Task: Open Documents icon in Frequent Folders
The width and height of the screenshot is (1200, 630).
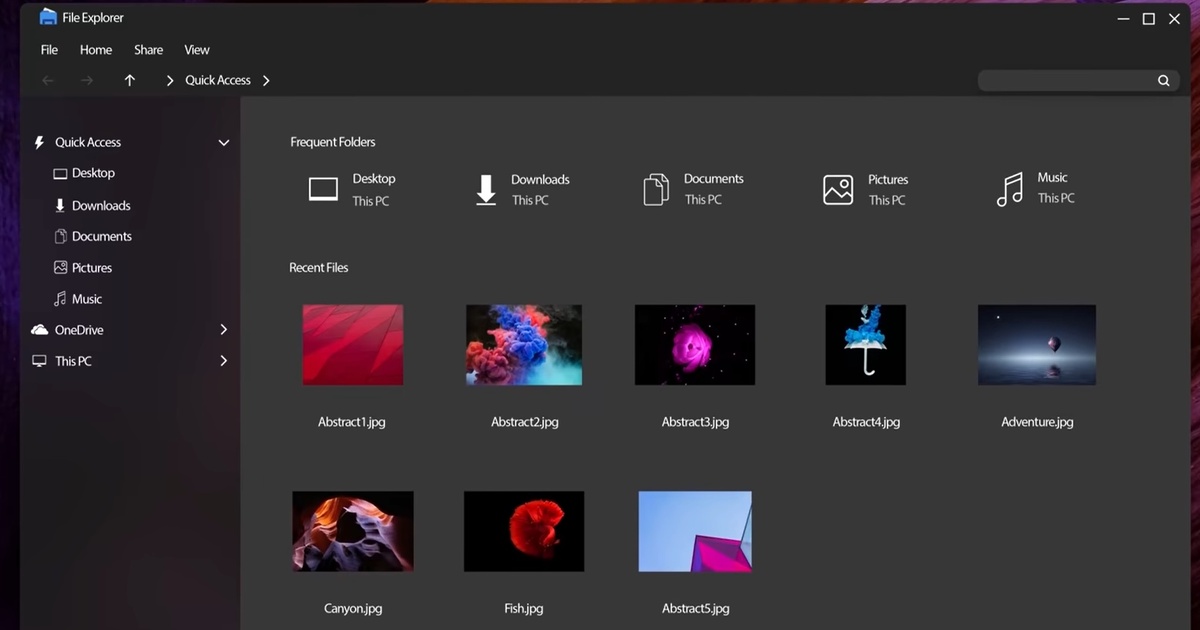Action: click(656, 189)
